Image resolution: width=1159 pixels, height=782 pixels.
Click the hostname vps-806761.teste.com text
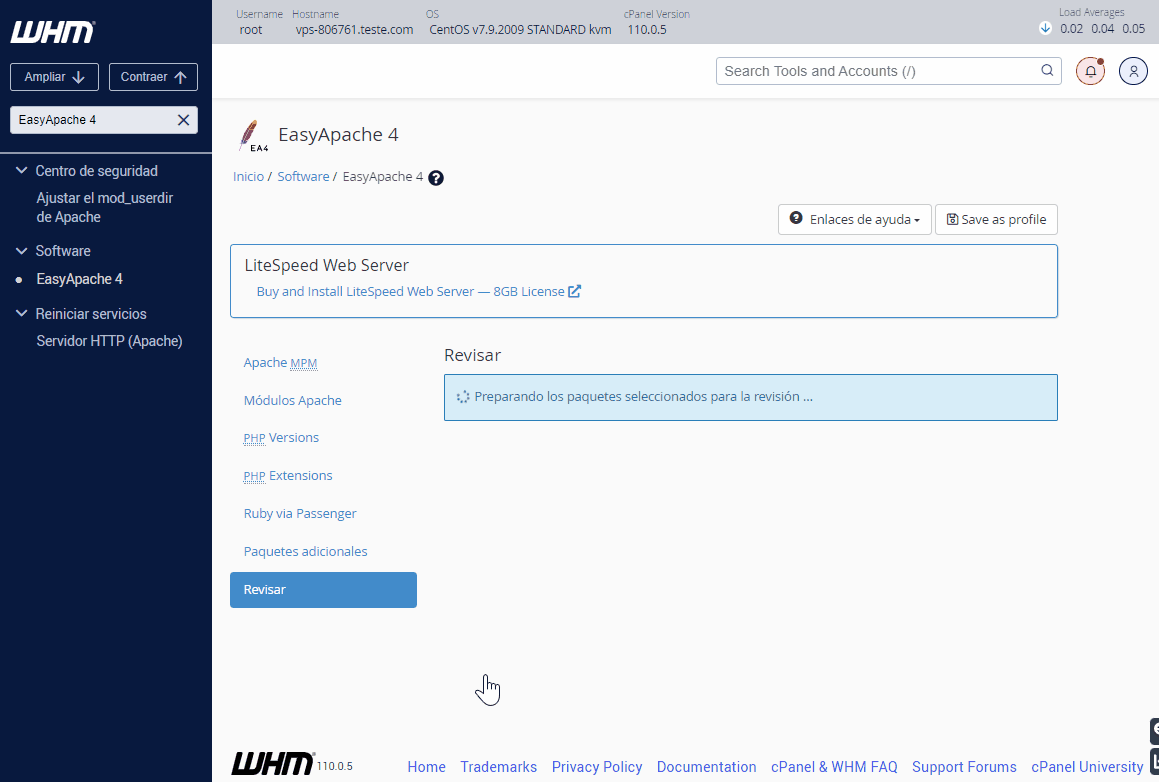[x=354, y=30]
